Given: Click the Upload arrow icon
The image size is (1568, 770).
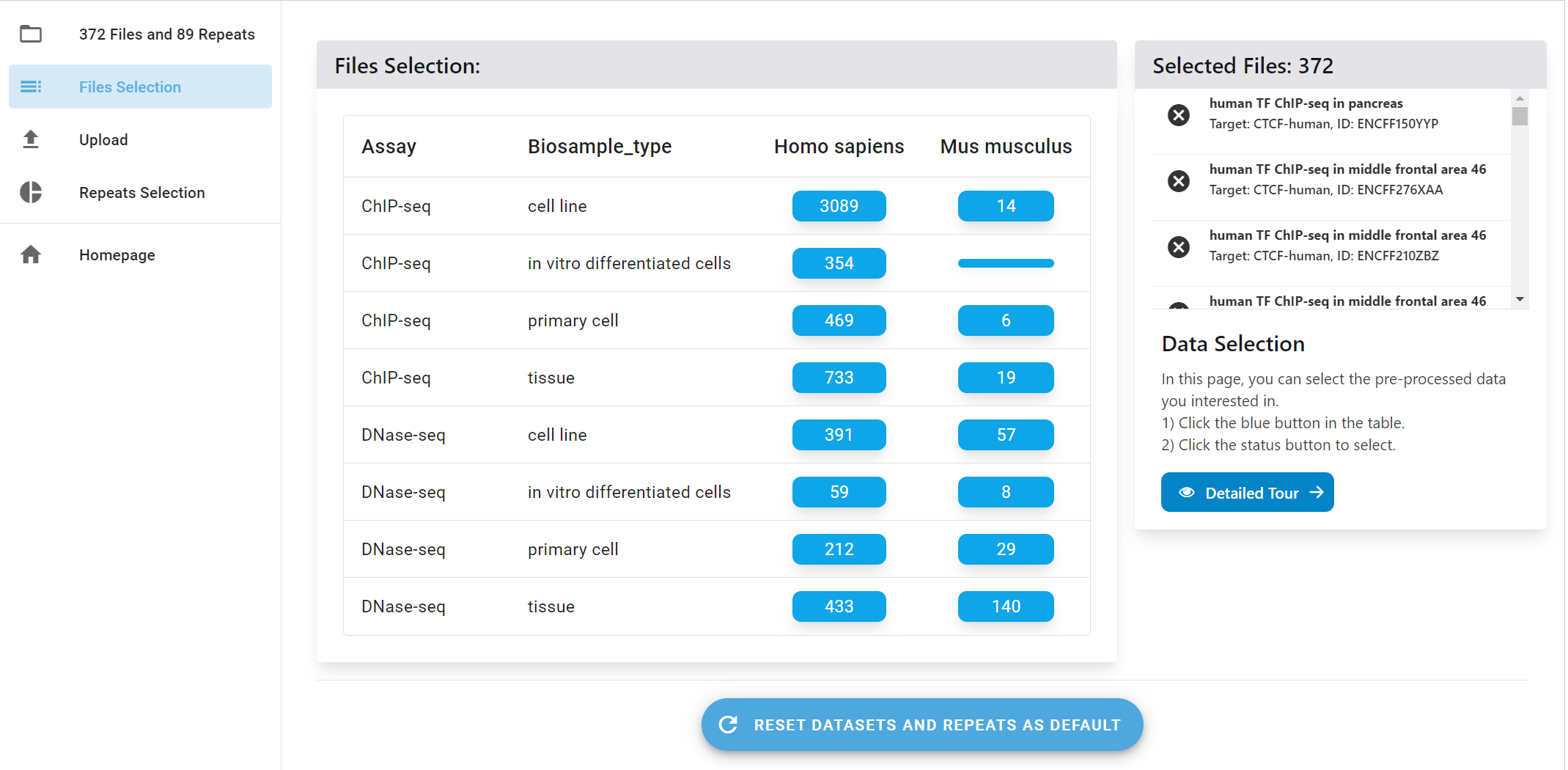Looking at the screenshot, I should coord(31,139).
